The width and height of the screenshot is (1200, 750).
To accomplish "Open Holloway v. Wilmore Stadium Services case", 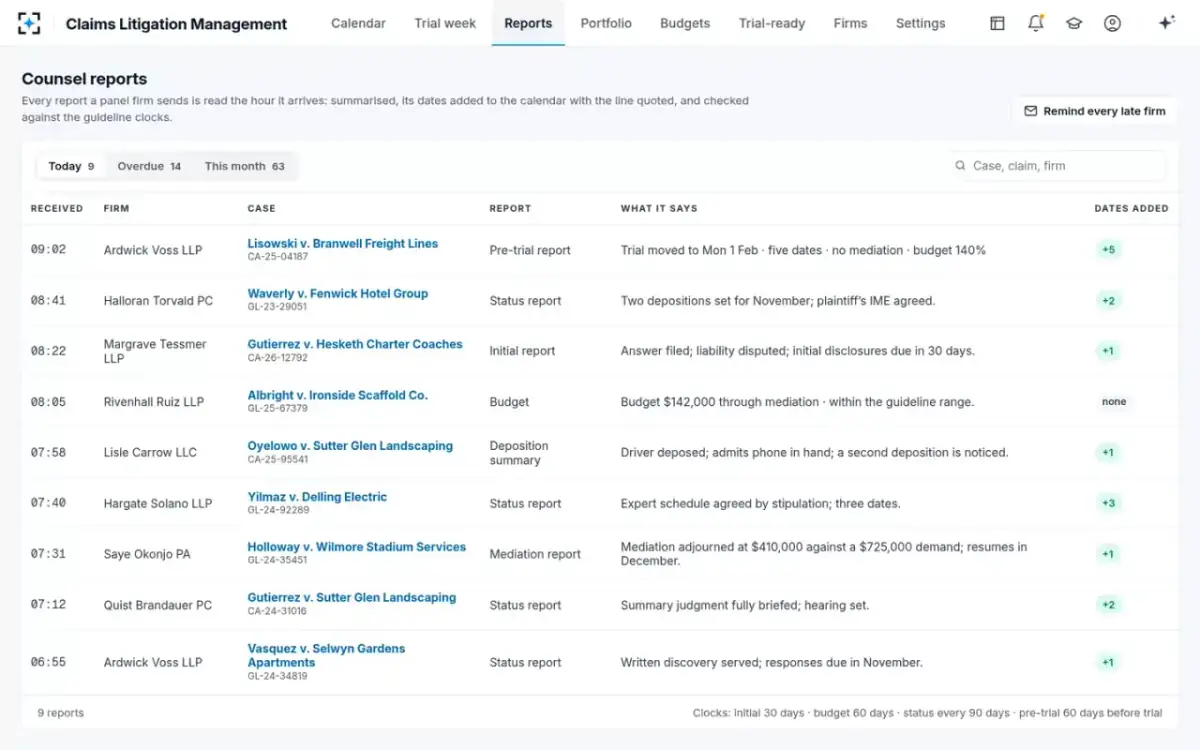I will click(357, 547).
